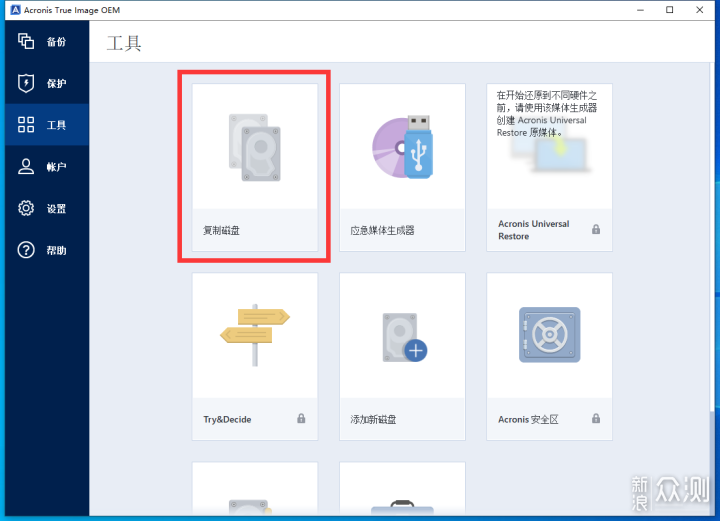Click the 应急媒体生成器 label

pyautogui.click(x=382, y=230)
